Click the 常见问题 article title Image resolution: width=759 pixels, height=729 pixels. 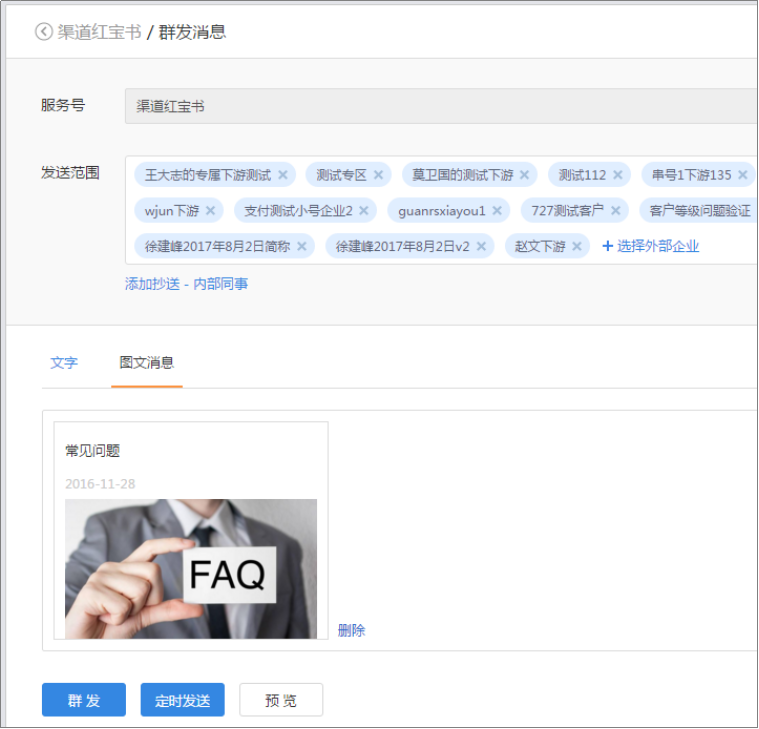pos(92,451)
